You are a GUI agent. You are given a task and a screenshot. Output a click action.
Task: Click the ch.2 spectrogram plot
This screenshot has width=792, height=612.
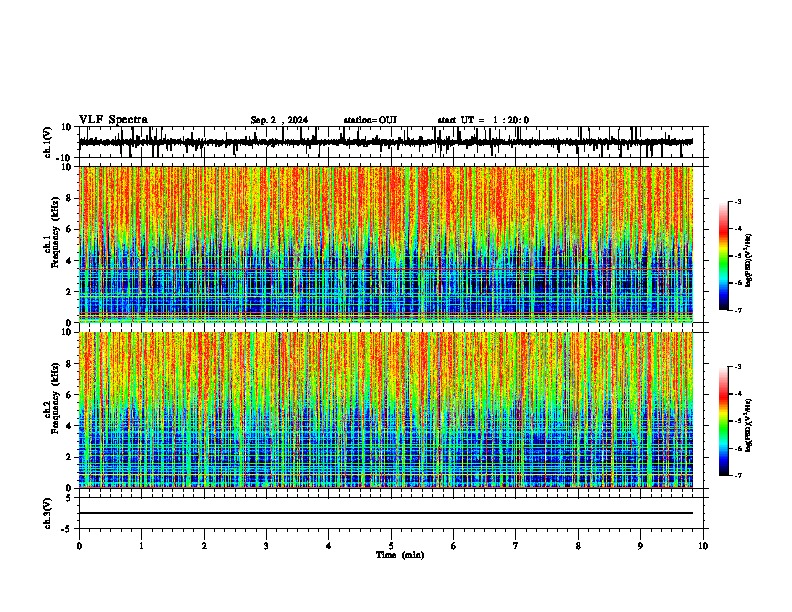[386, 410]
